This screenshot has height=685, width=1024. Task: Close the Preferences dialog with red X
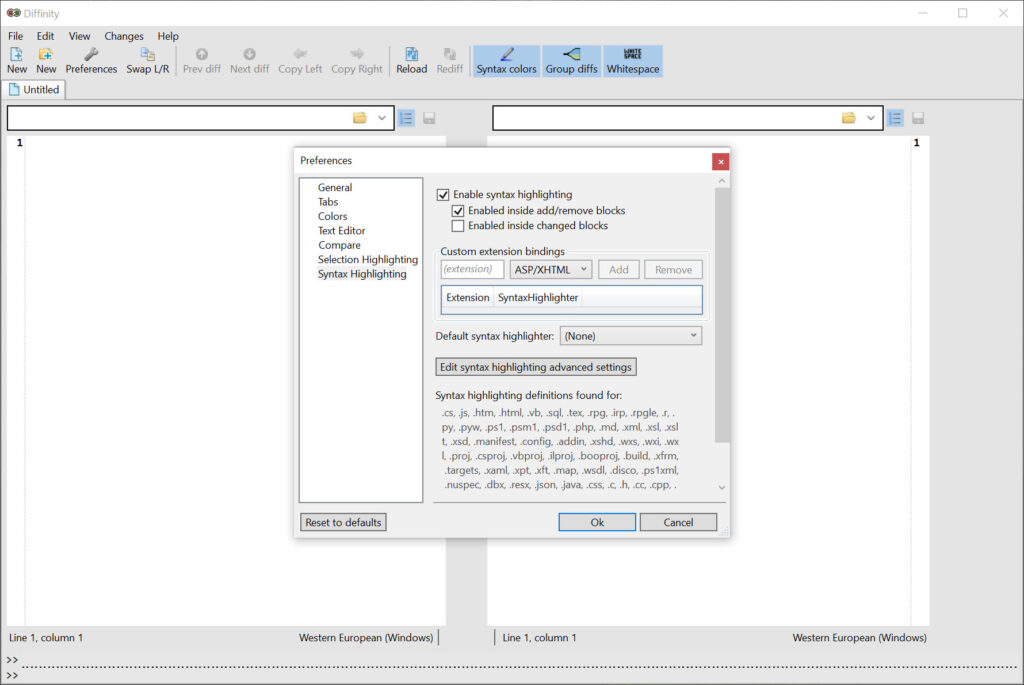click(x=720, y=161)
